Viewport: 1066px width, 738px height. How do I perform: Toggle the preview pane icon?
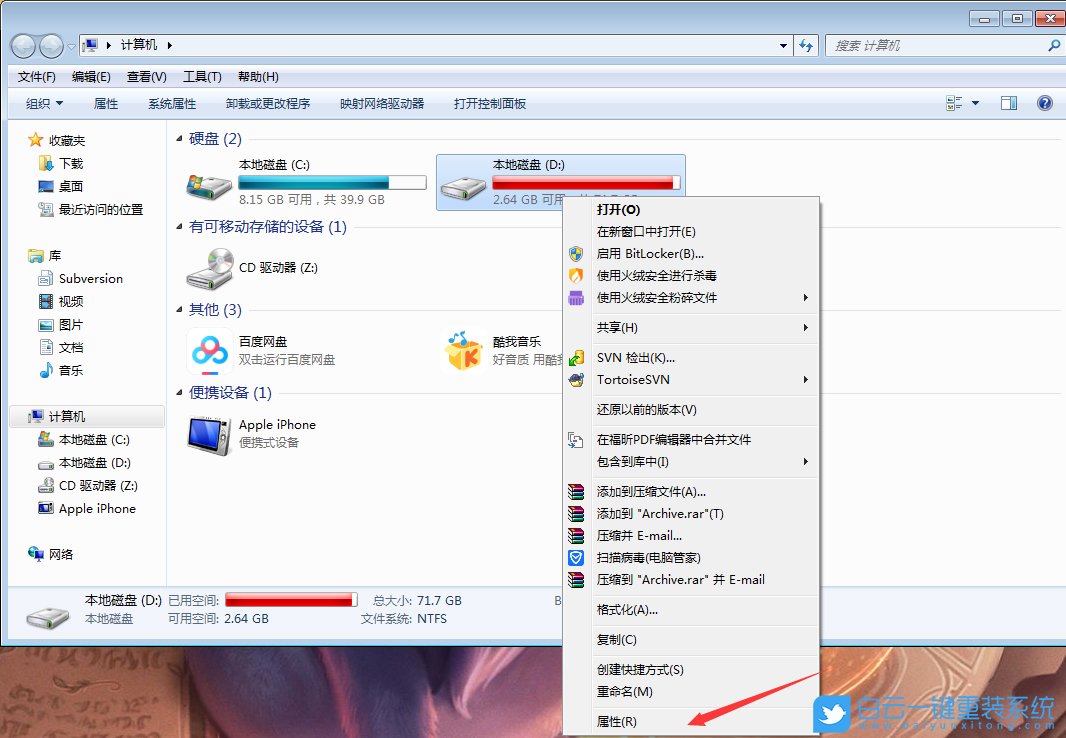pos(1009,102)
